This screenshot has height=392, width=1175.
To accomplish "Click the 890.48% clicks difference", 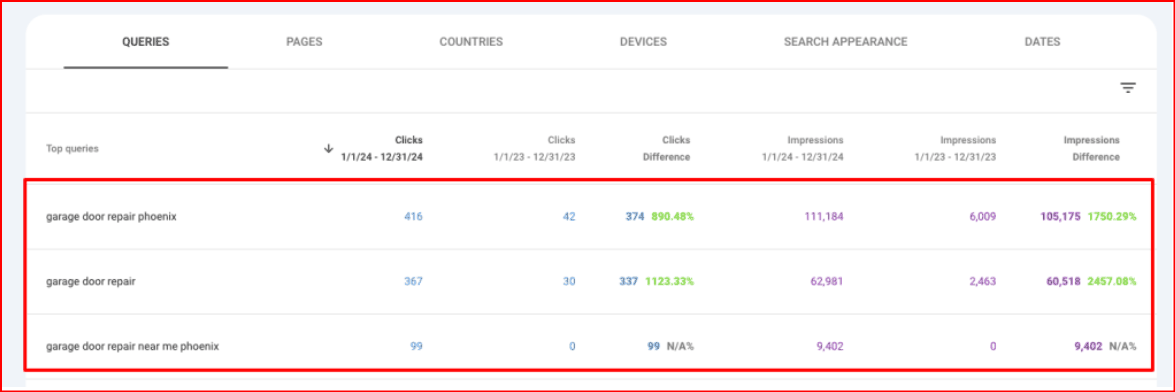I will click(x=673, y=217).
